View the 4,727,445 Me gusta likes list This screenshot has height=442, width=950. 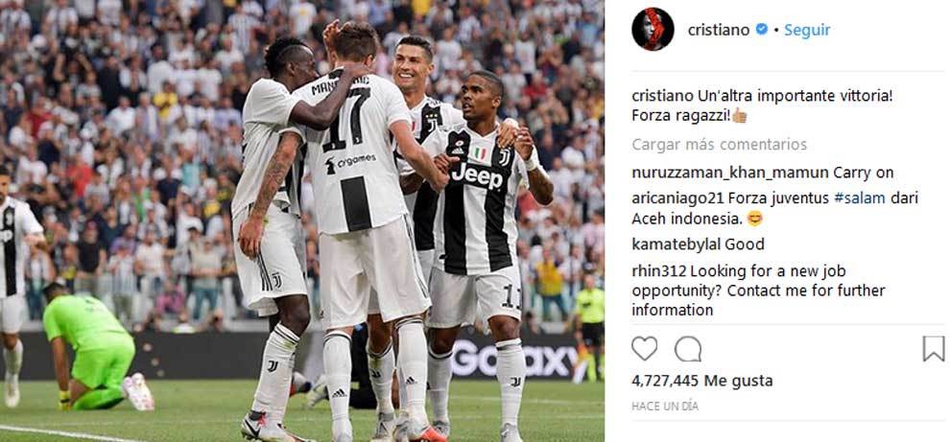(x=702, y=381)
